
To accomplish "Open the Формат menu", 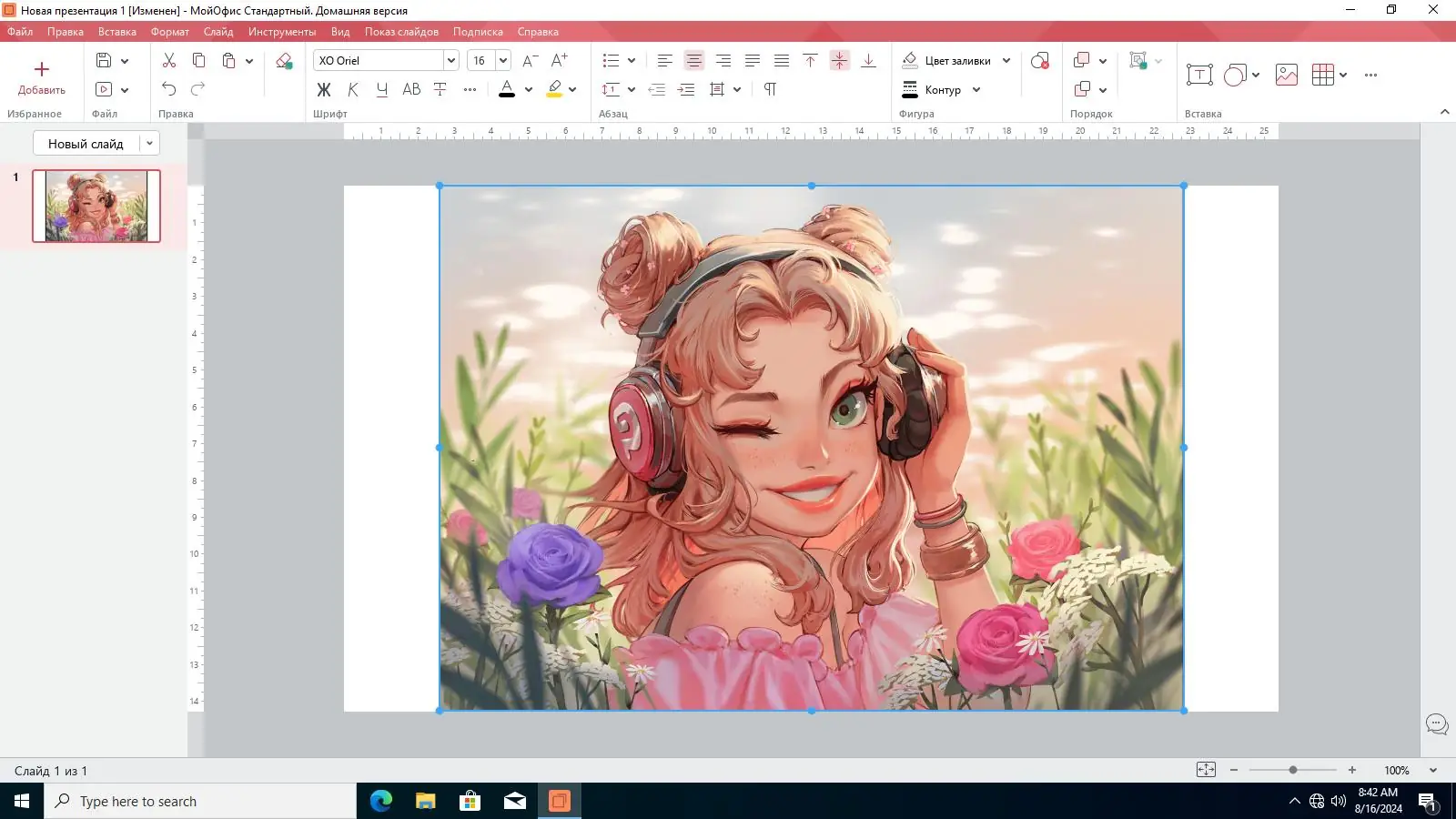I will click(x=170, y=32).
